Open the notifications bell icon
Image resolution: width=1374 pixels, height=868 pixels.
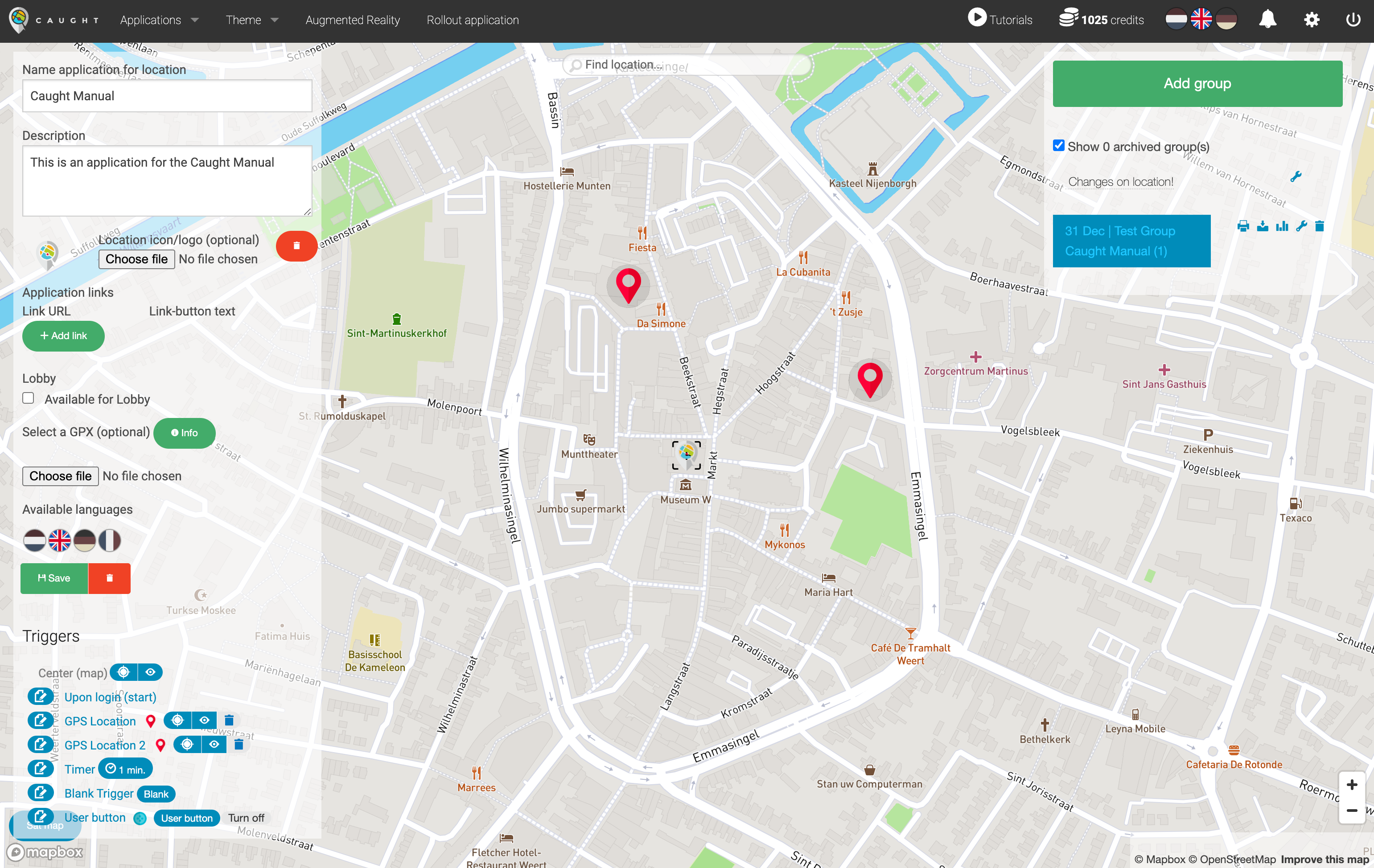tap(1268, 19)
